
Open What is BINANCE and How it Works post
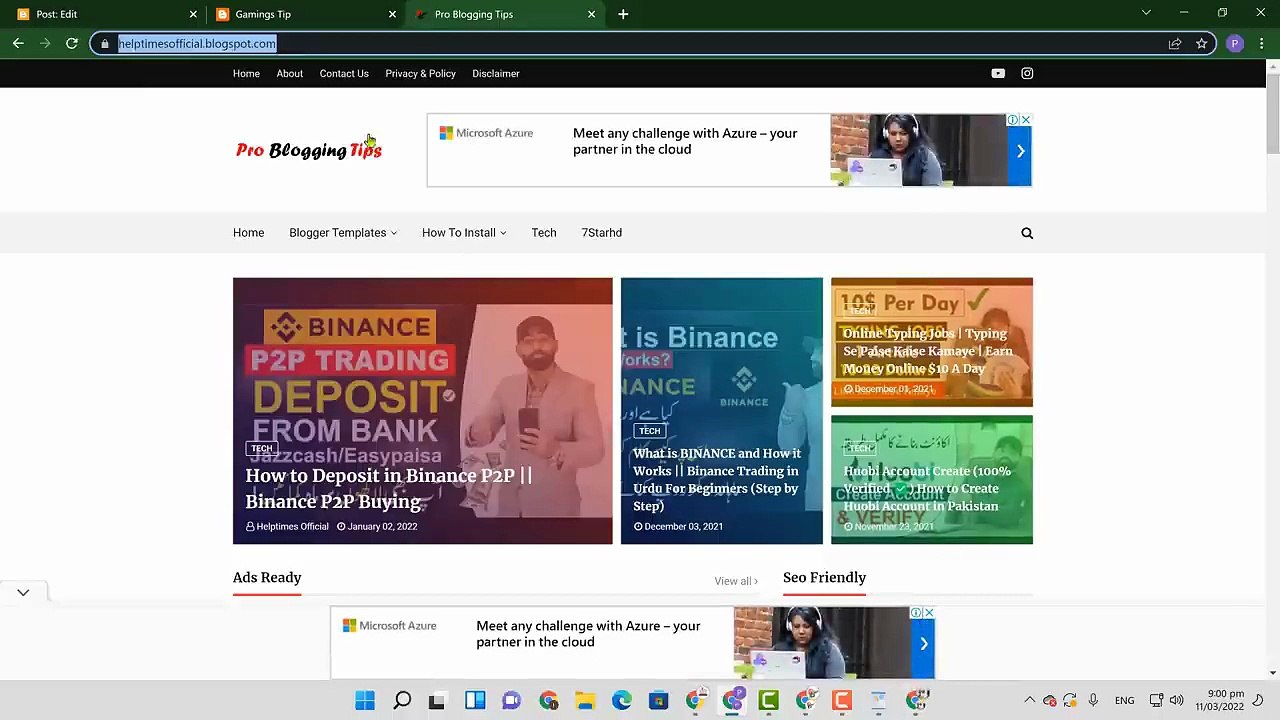pyautogui.click(x=718, y=480)
